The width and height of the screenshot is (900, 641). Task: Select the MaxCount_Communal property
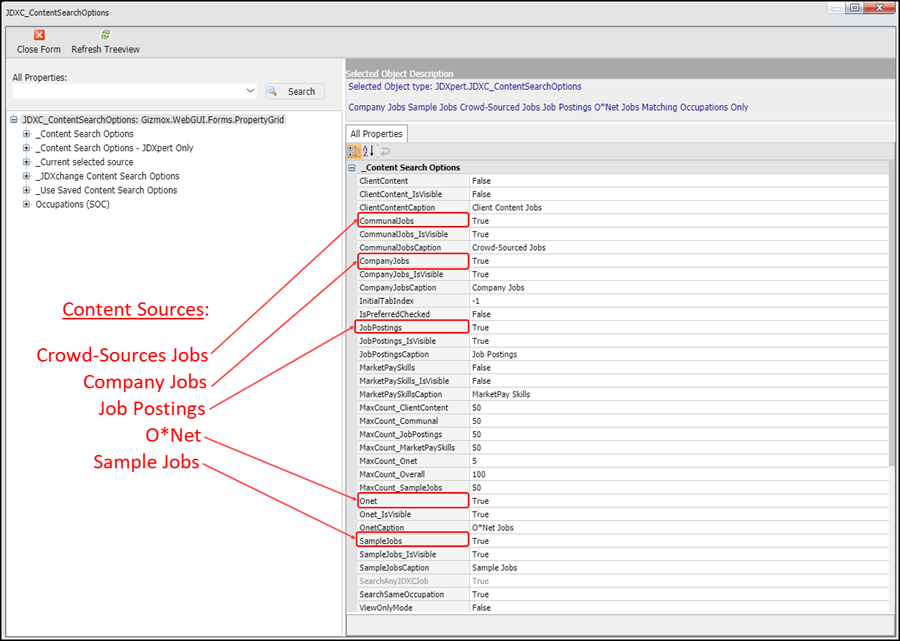[398, 421]
